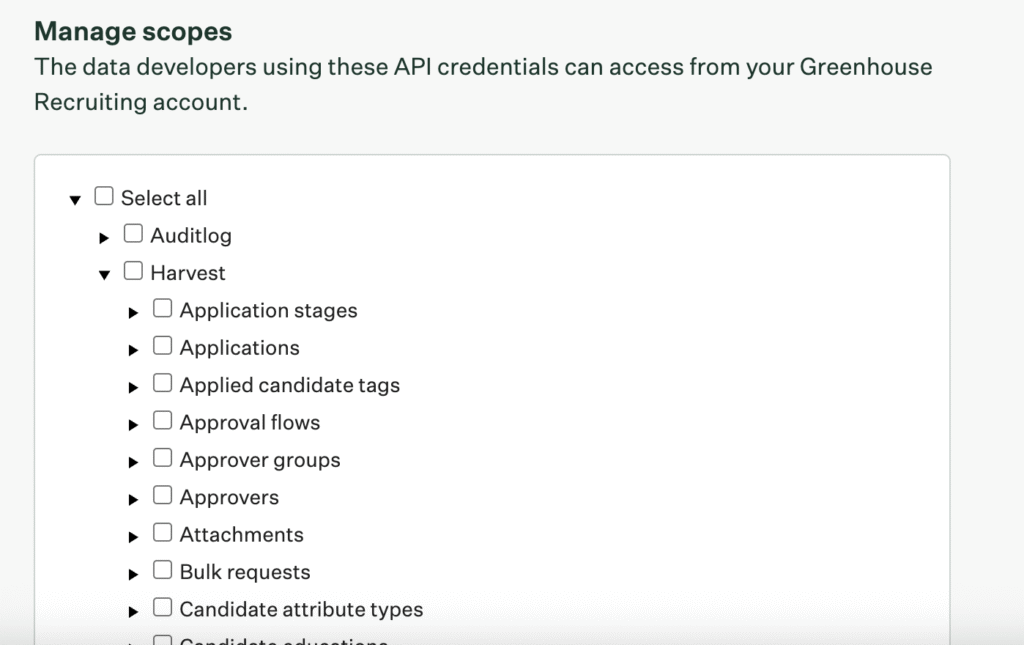Tick the Attachments checkbox
This screenshot has height=645, width=1024.
point(162,533)
